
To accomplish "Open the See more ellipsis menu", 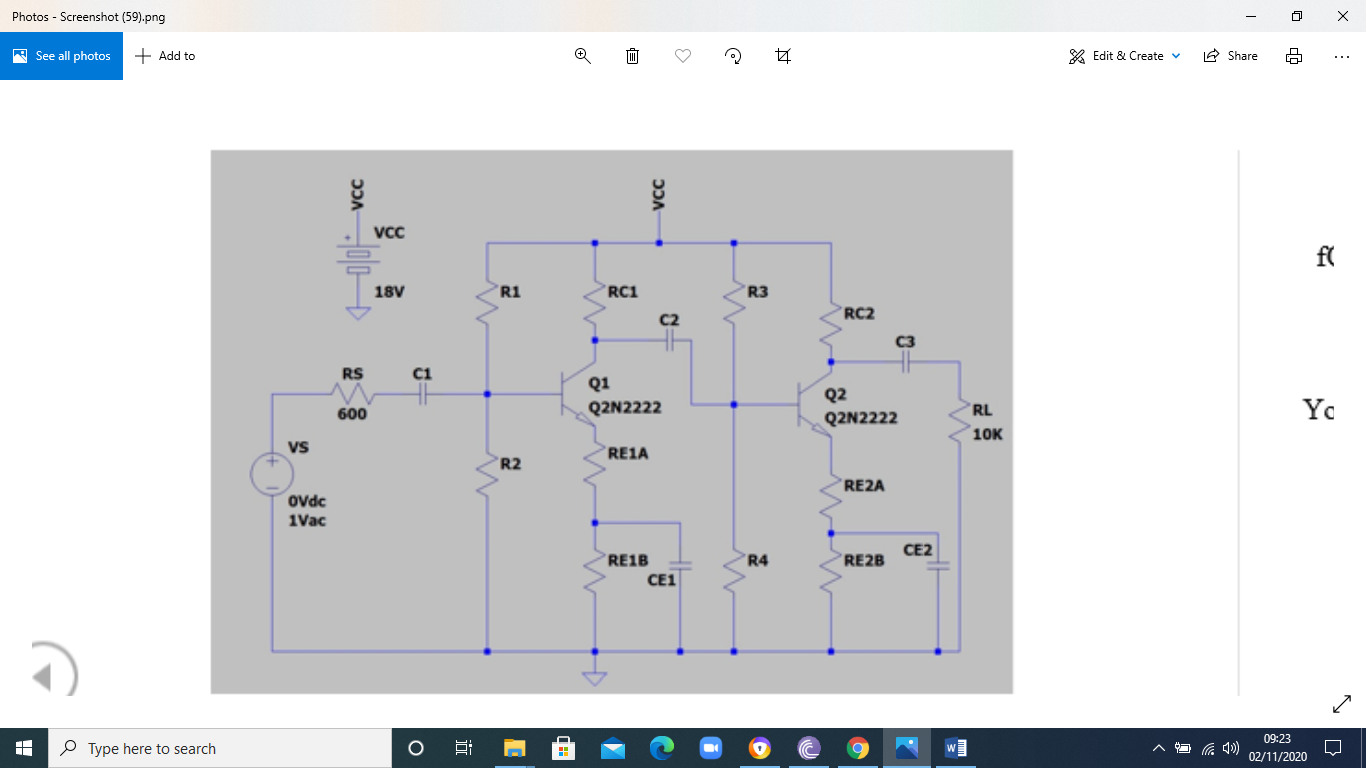I will coord(1341,55).
